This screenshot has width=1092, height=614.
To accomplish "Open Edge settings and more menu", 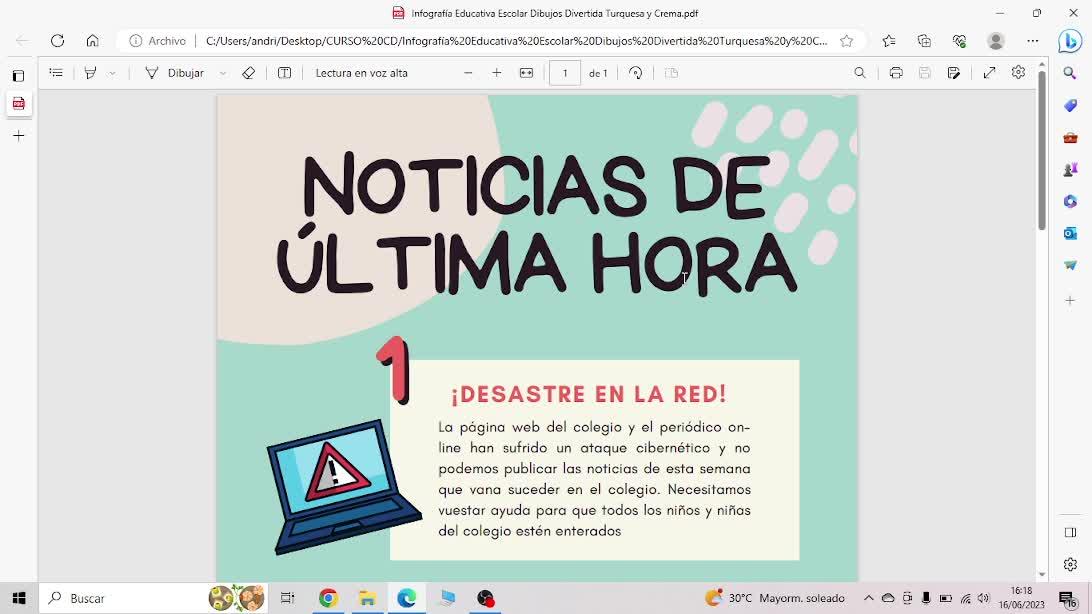I will point(1033,40).
